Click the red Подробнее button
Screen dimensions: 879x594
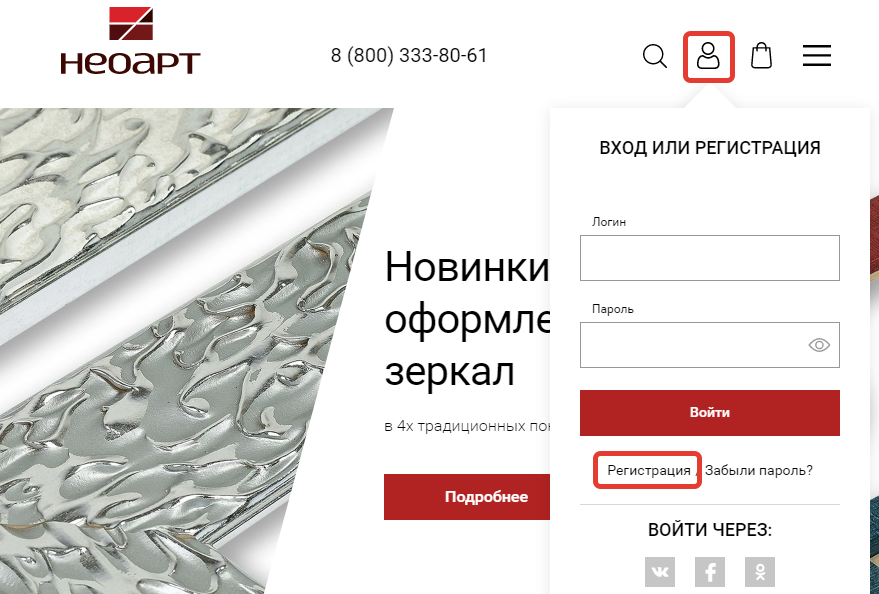pyautogui.click(x=468, y=497)
